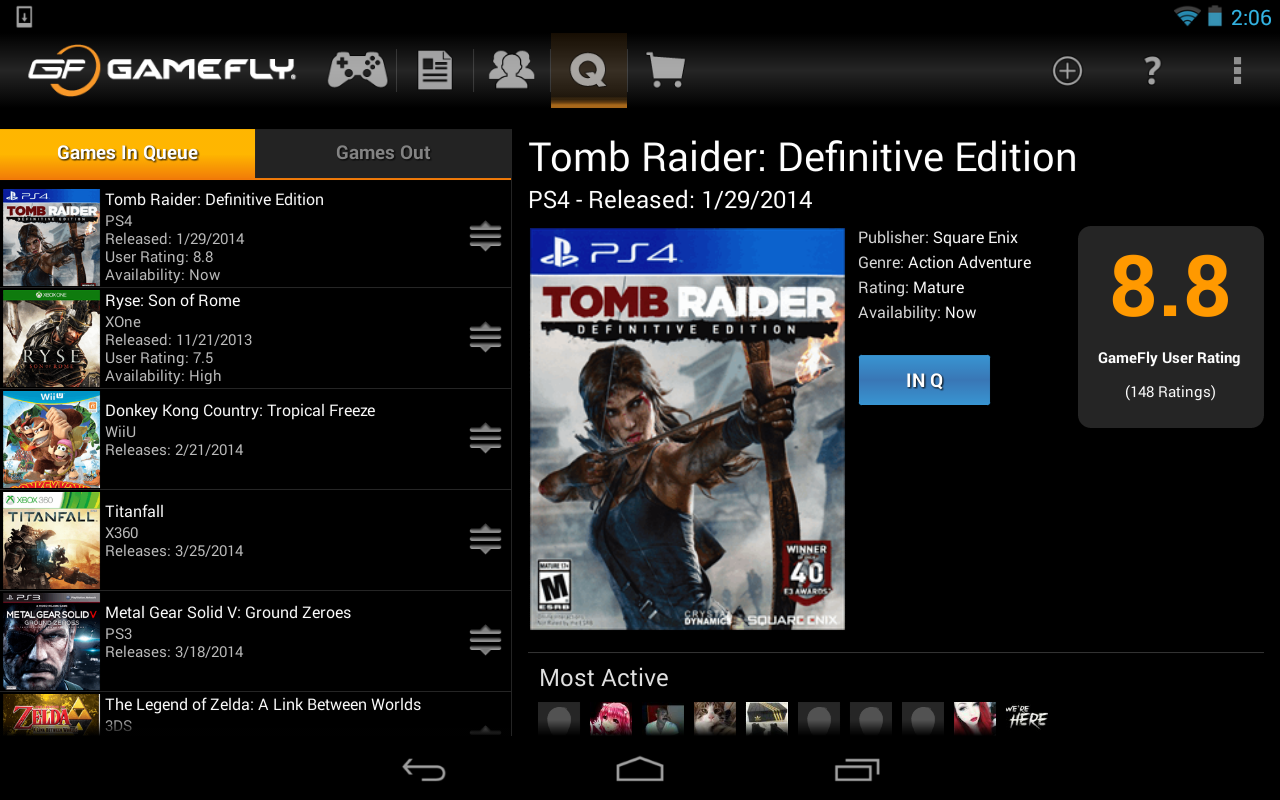Tap the Donkey Kong Country thumbnail
This screenshot has width=1280, height=800.
52,439
